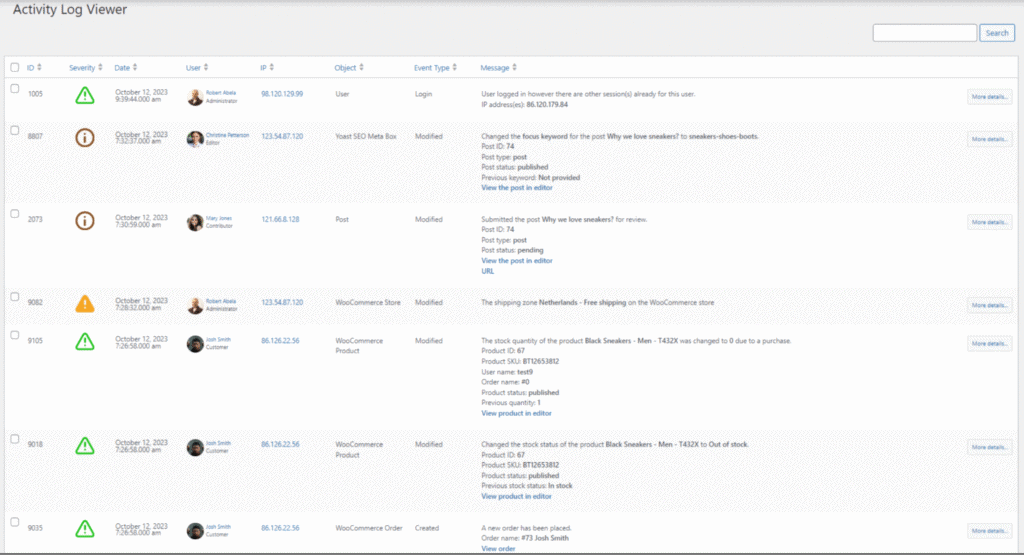Click the orange warning triangle for event 9082
The height and width of the screenshot is (555, 1024).
(85, 303)
